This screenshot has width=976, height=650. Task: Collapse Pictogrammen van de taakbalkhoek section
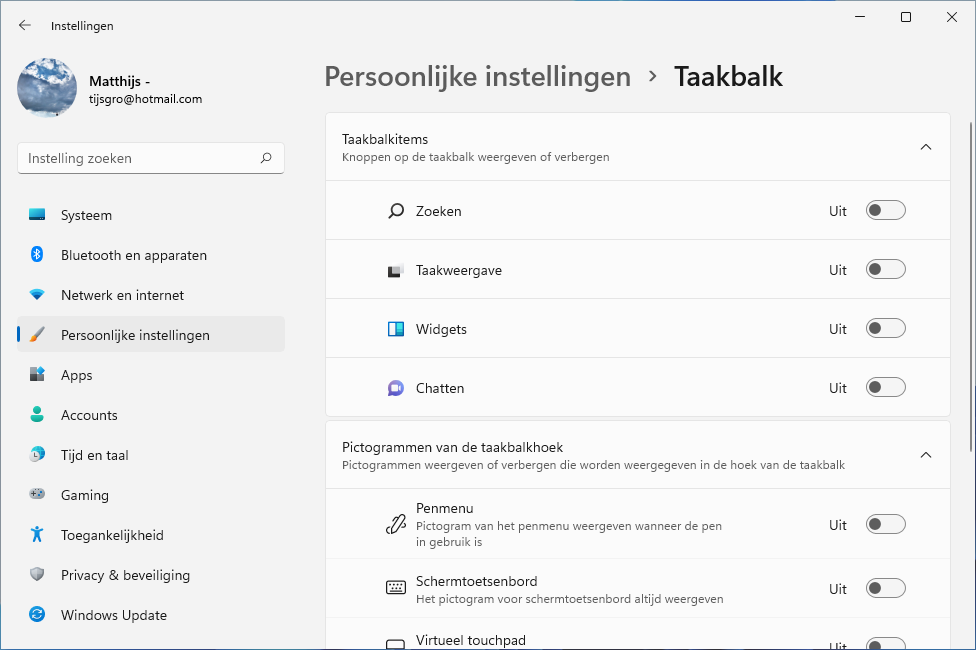(x=925, y=455)
